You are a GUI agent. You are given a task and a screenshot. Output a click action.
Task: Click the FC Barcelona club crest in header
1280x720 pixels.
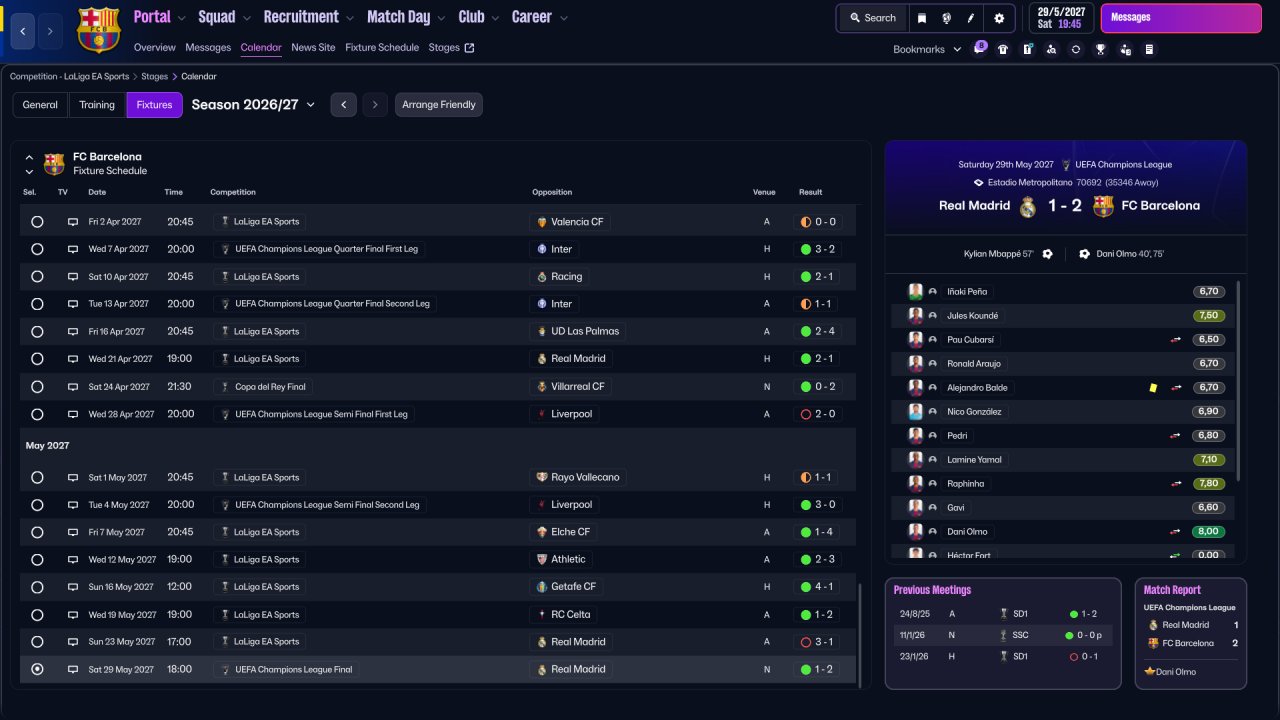click(x=98, y=29)
